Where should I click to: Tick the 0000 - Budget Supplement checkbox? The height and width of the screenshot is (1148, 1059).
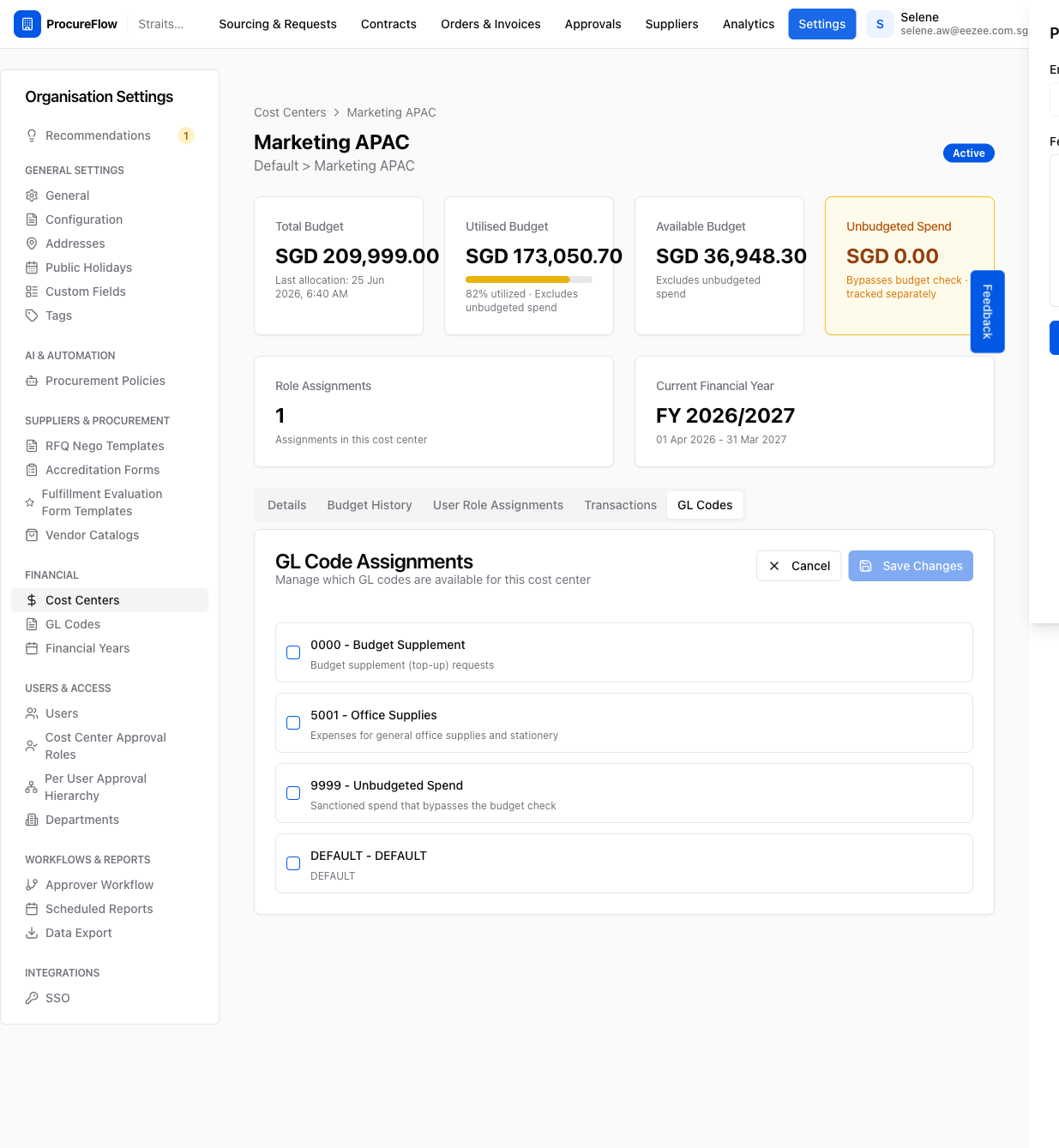pyautogui.click(x=293, y=652)
